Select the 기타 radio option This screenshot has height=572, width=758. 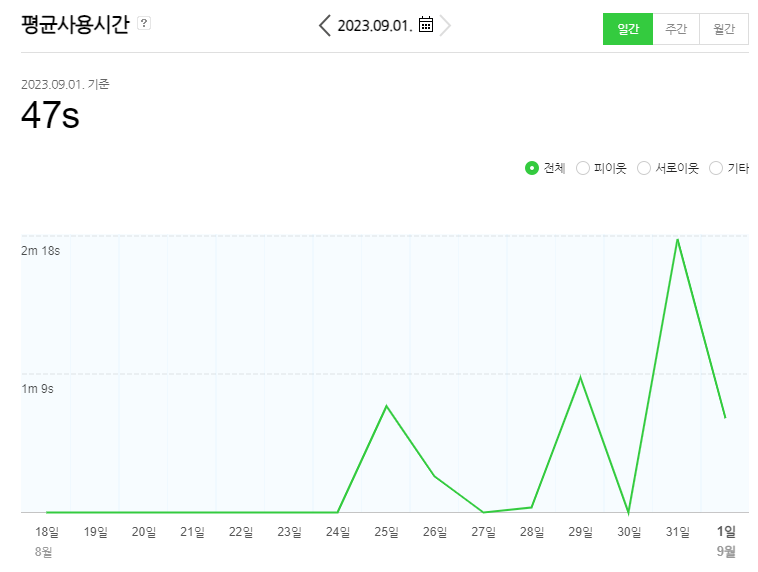click(715, 168)
